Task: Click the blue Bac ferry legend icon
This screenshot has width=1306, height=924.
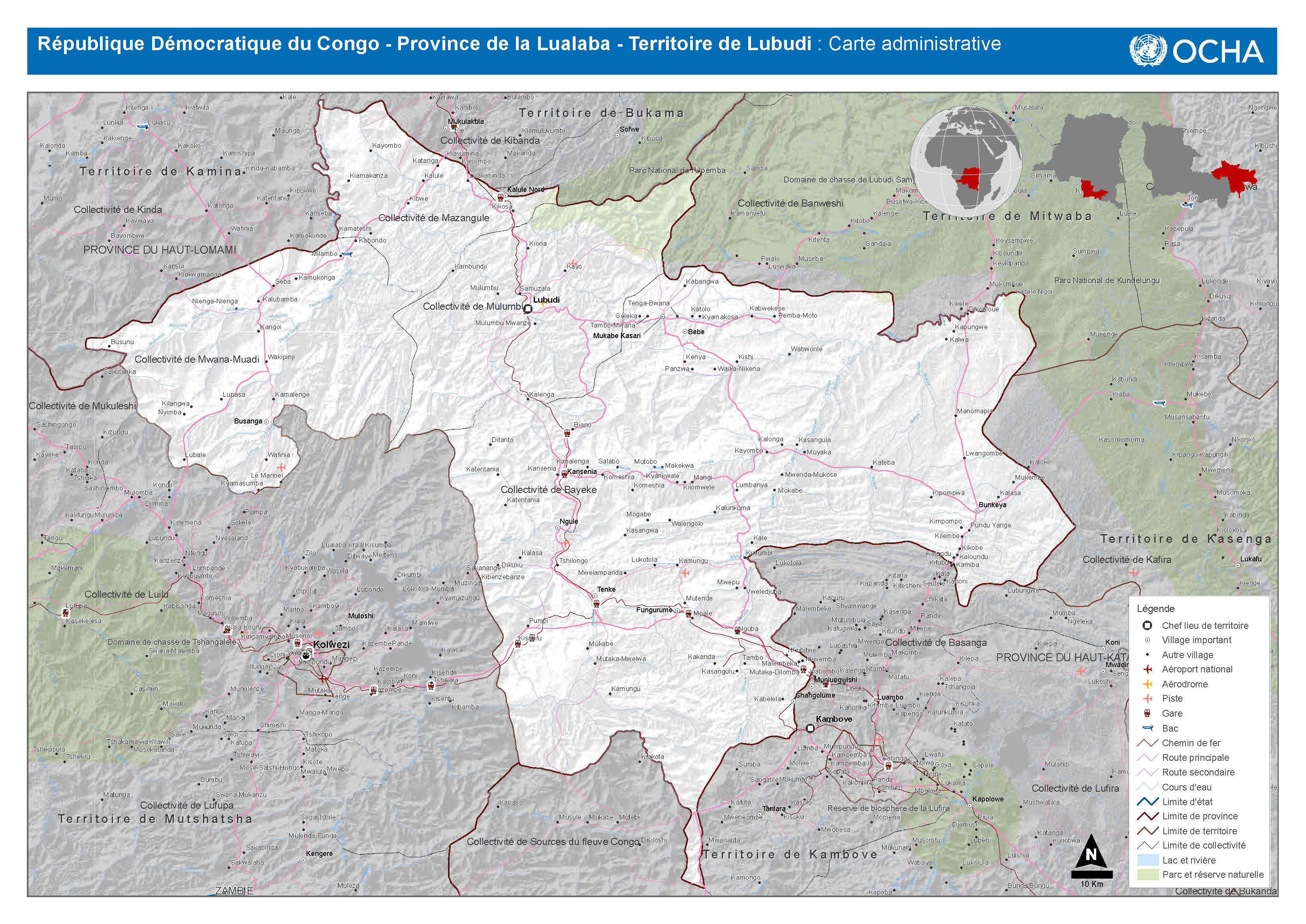Action: (x=1147, y=728)
